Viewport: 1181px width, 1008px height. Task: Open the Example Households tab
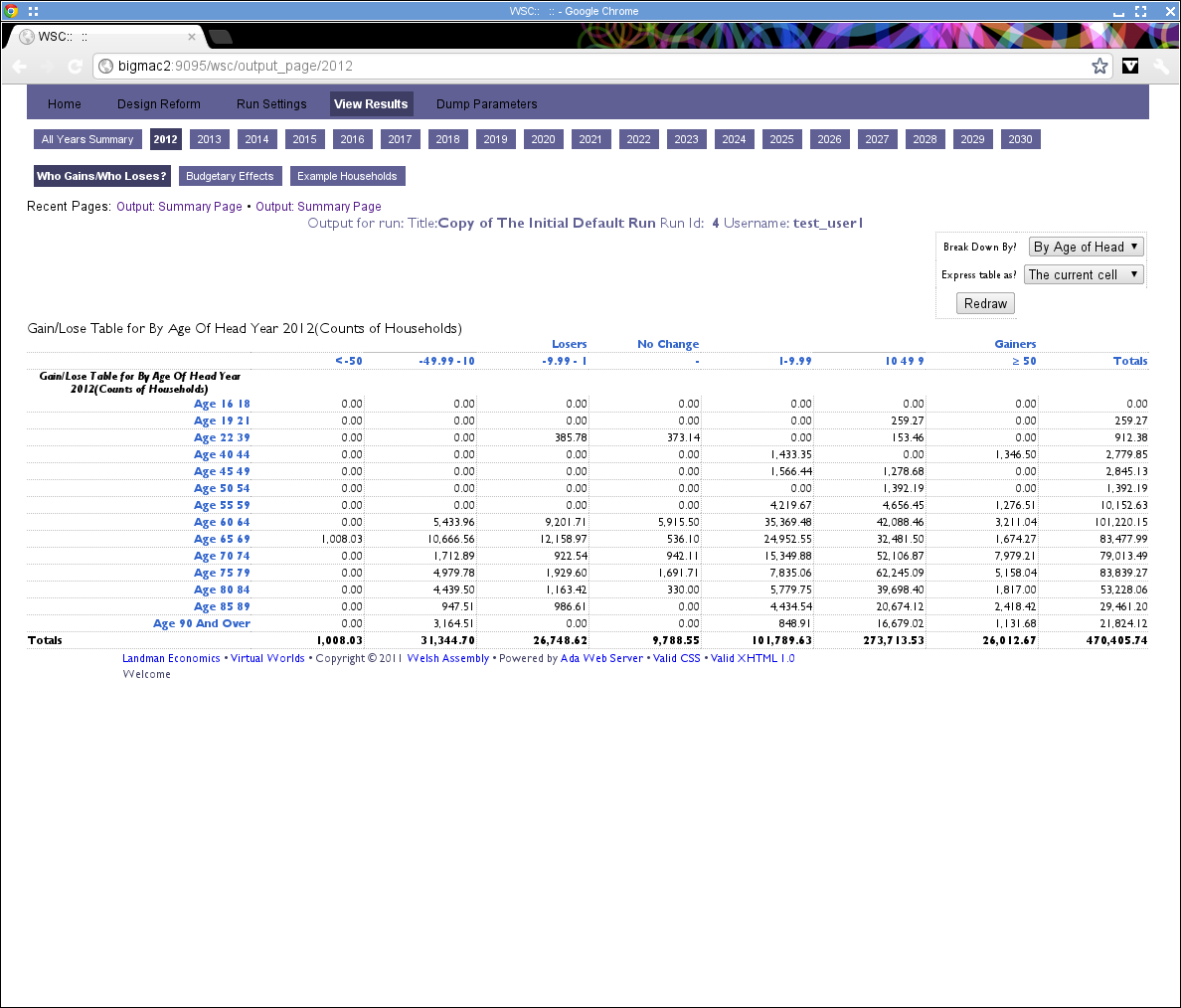tap(347, 176)
